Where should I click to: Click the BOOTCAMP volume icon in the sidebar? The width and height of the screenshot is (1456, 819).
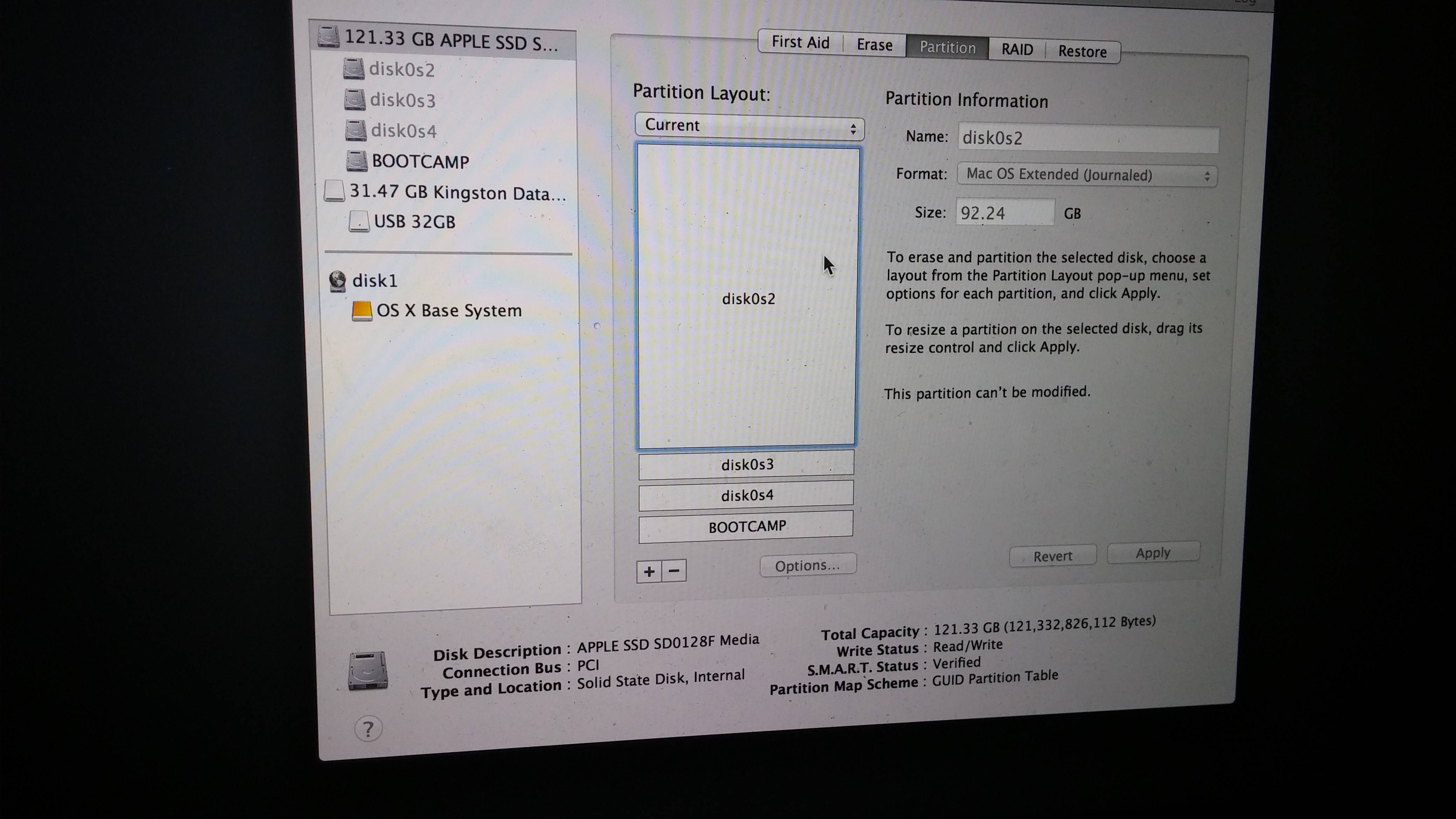(x=357, y=161)
